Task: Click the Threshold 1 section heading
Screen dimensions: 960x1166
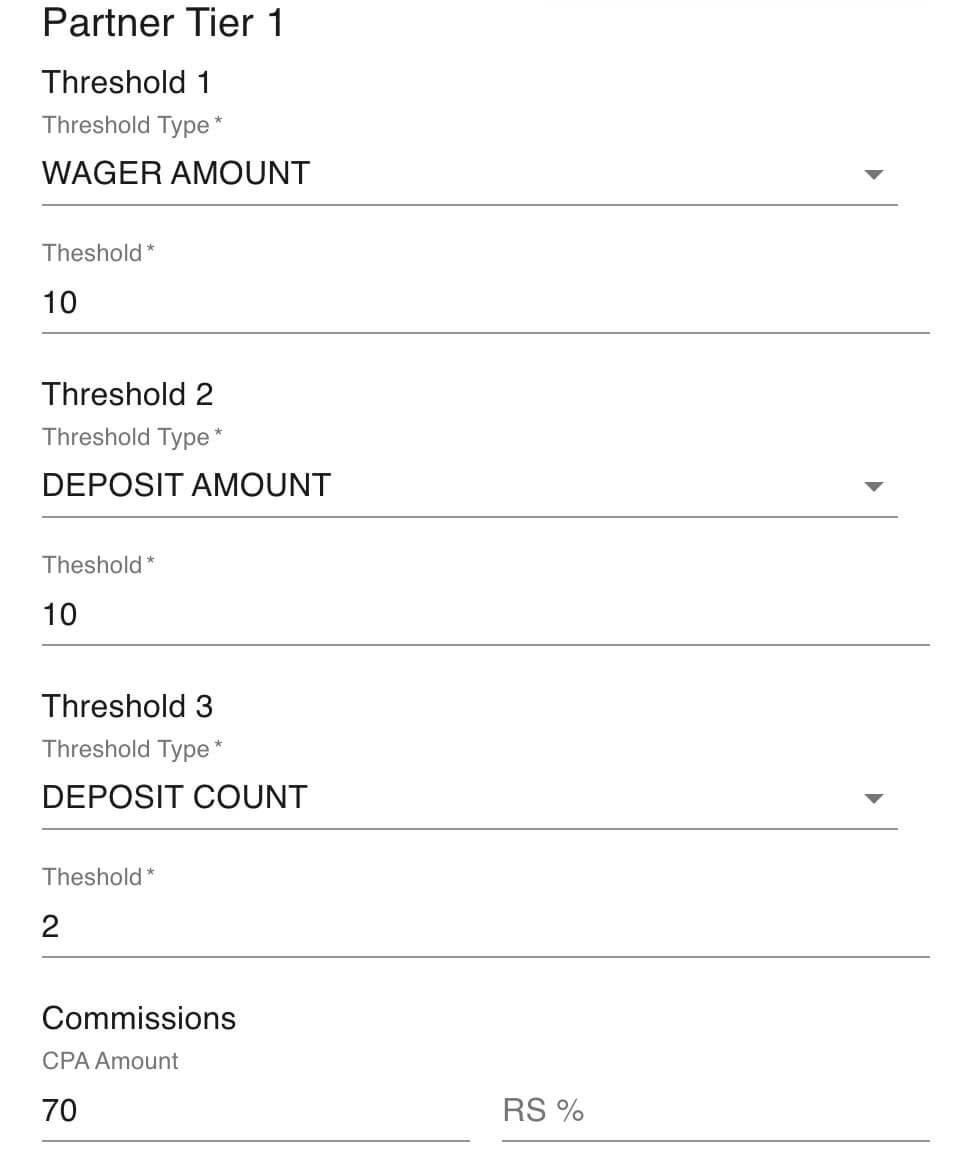Action: 126,83
